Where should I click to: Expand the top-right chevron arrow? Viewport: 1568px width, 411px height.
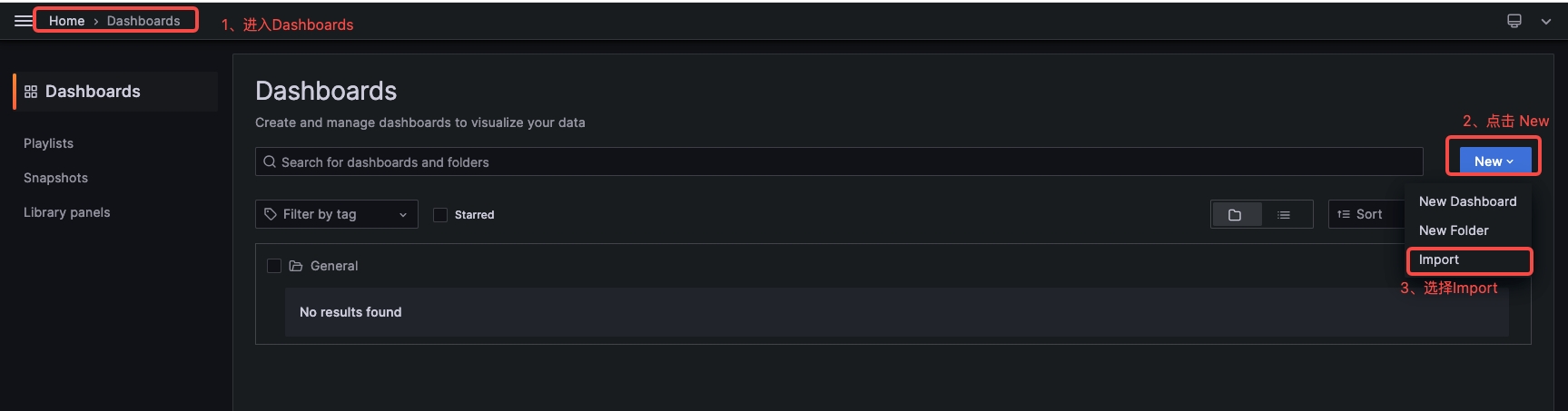click(1546, 22)
